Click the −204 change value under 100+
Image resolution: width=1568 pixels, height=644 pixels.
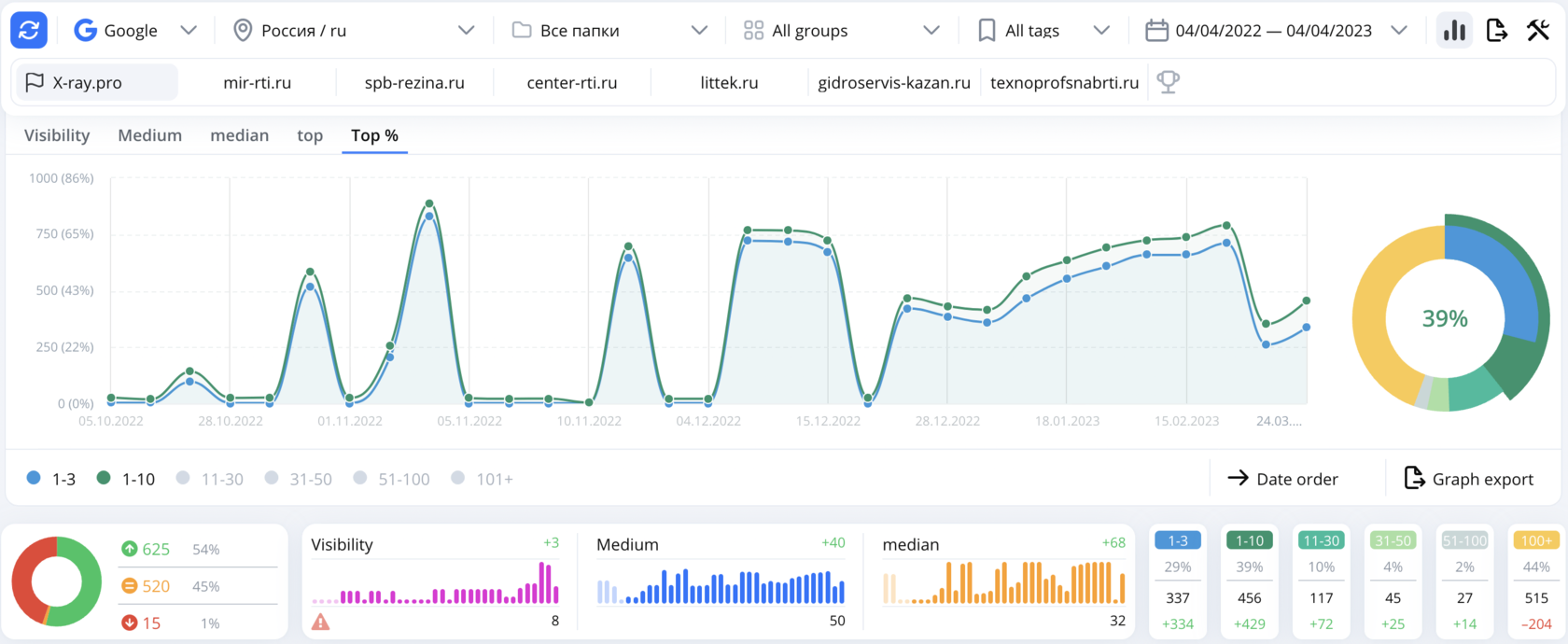coord(1536,623)
